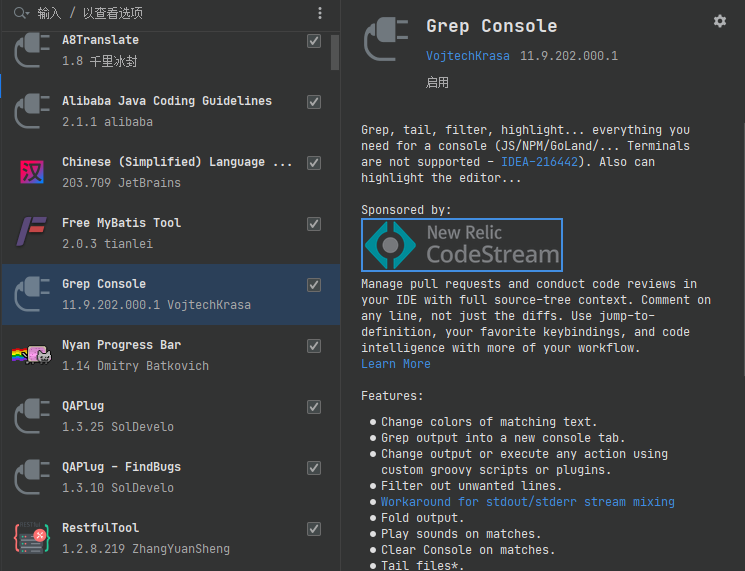This screenshot has height=571, width=745.
Task: Uncheck Alibaba Java Coding Guidelines
Action: click(x=314, y=102)
